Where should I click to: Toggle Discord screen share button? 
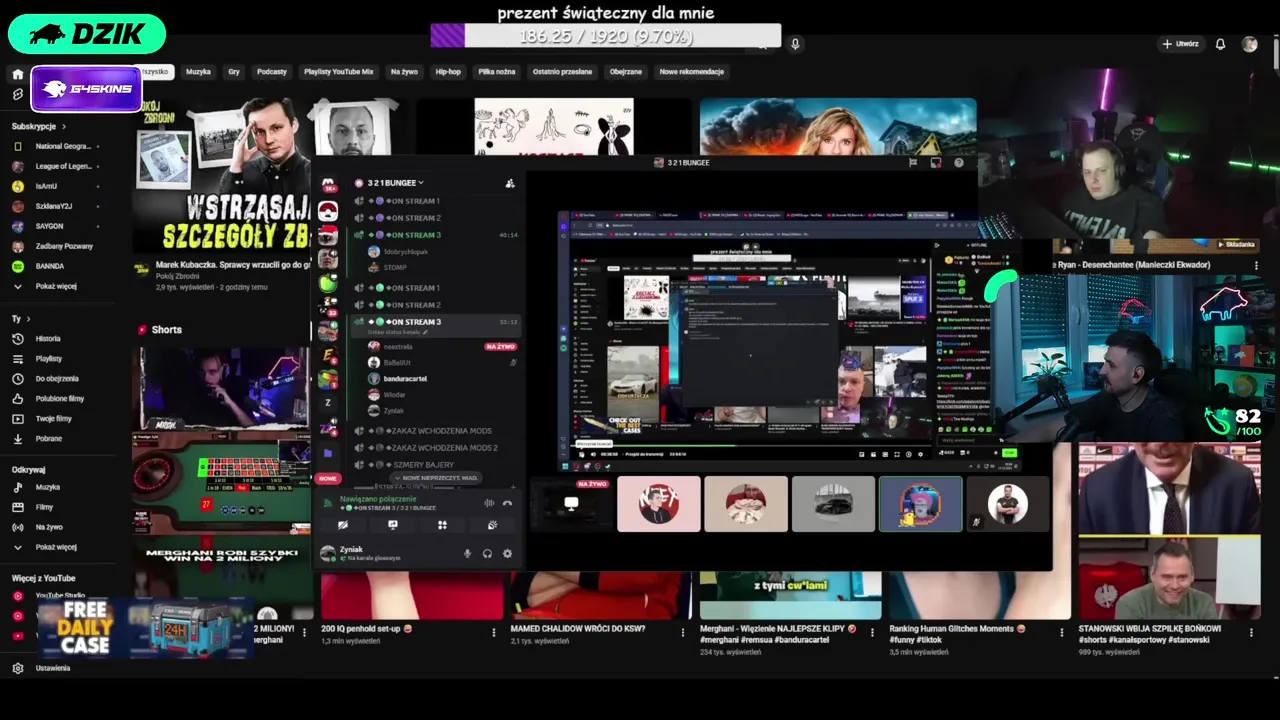[392, 525]
